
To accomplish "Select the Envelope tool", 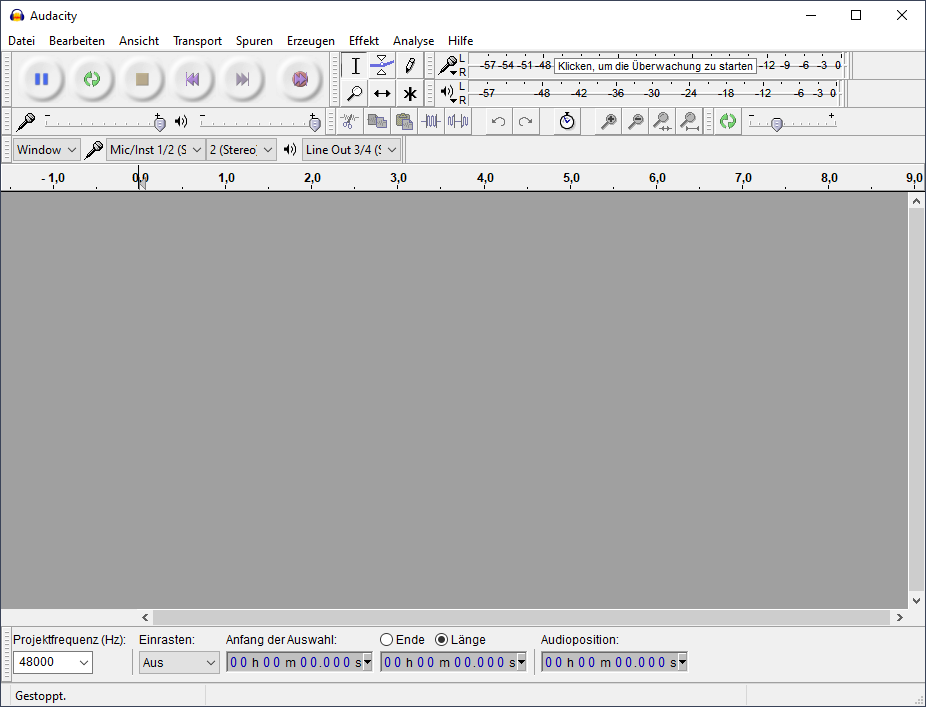I will click(x=382, y=66).
